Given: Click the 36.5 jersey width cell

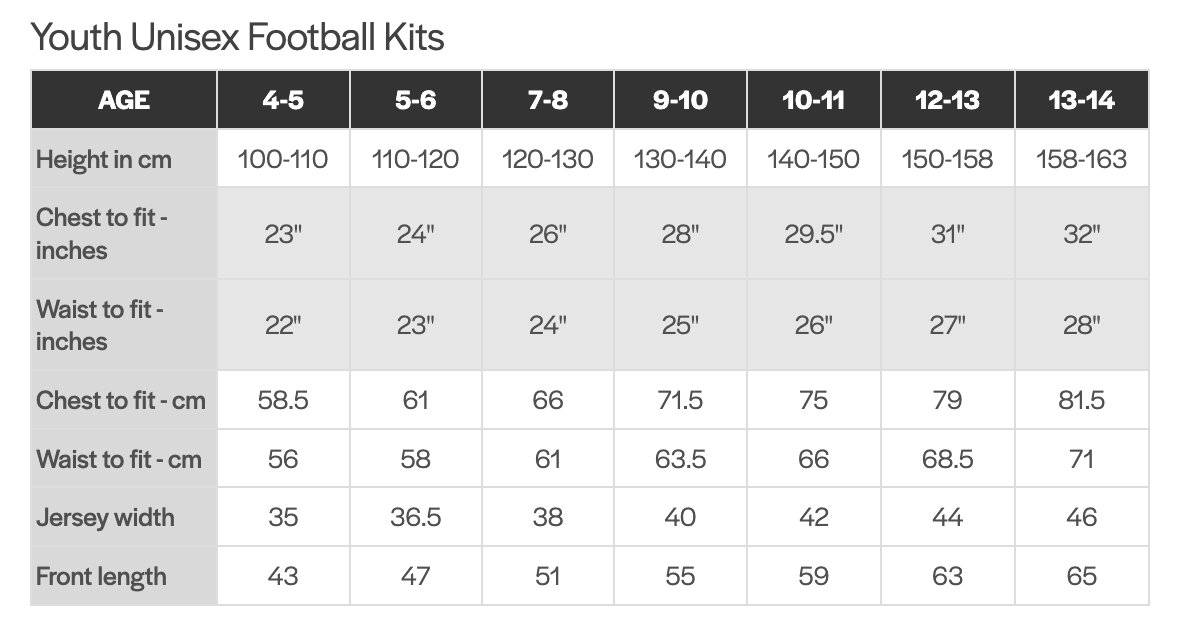Looking at the screenshot, I should (x=415, y=518).
